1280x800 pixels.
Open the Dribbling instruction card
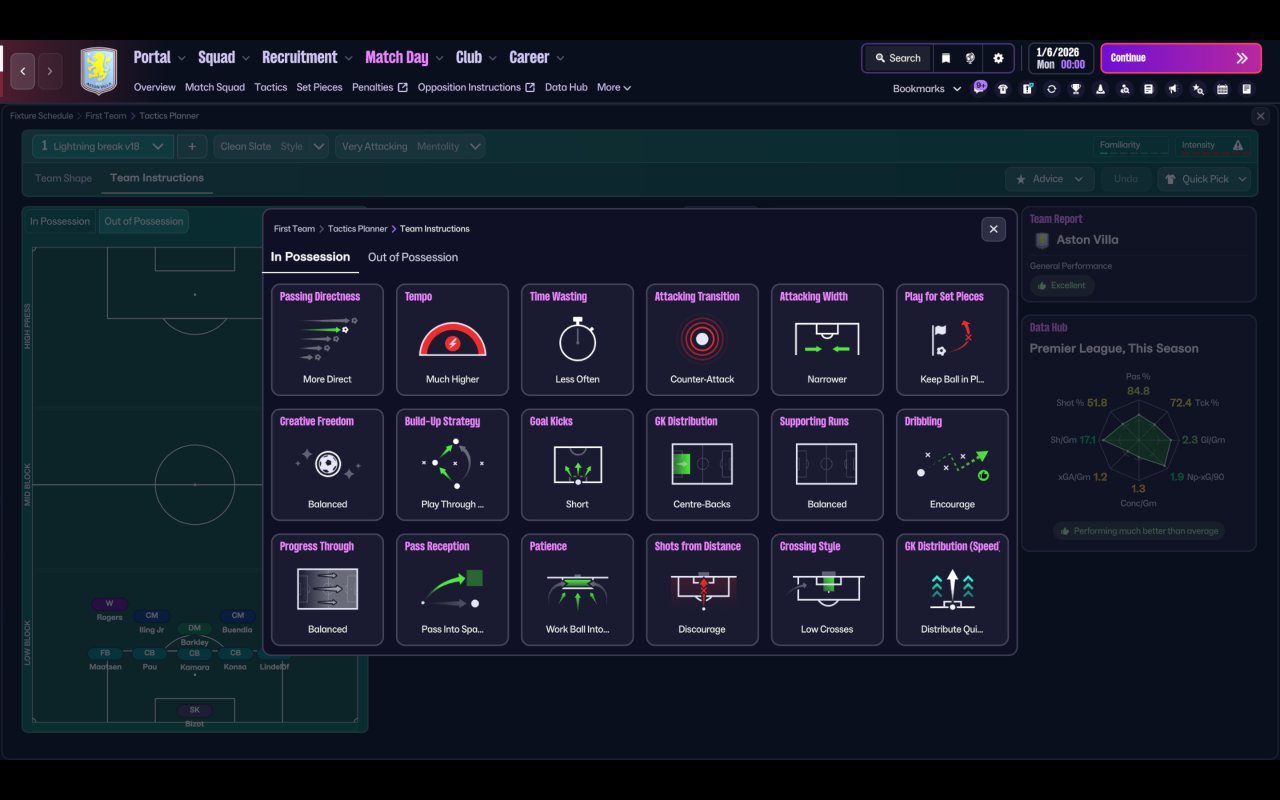pos(952,465)
